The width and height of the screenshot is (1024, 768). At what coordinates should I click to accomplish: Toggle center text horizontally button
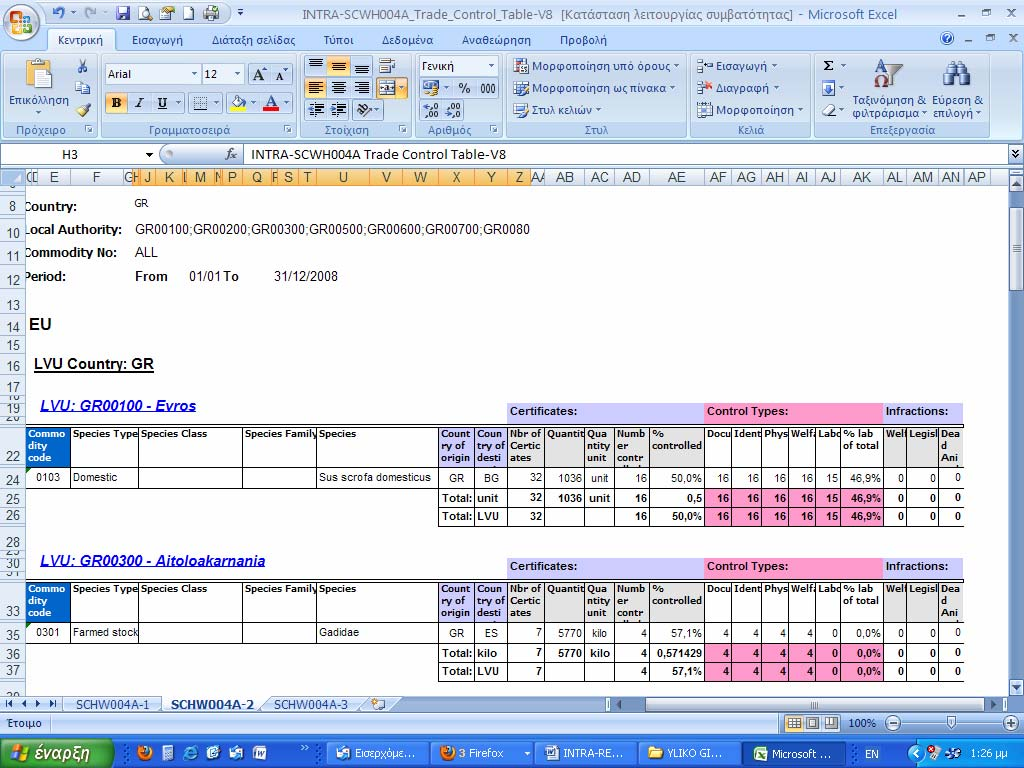(x=339, y=88)
